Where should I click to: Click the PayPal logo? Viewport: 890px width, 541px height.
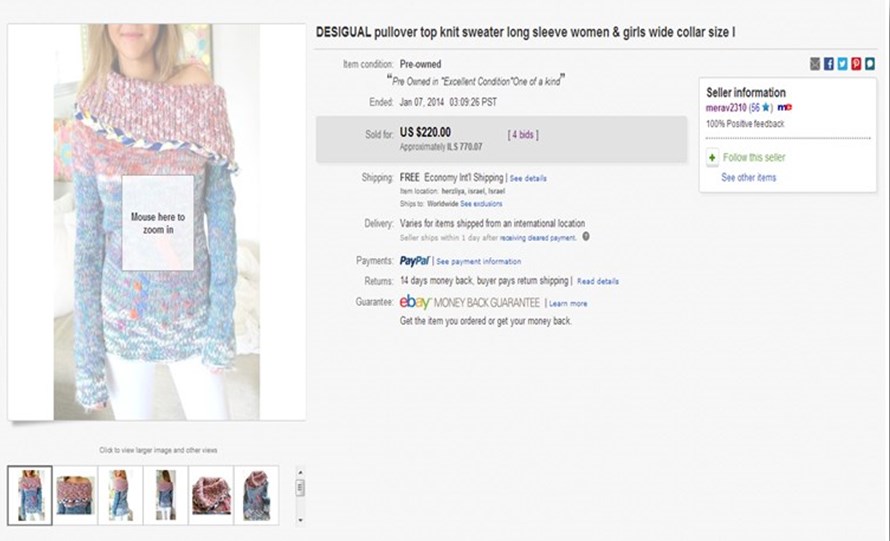point(414,261)
